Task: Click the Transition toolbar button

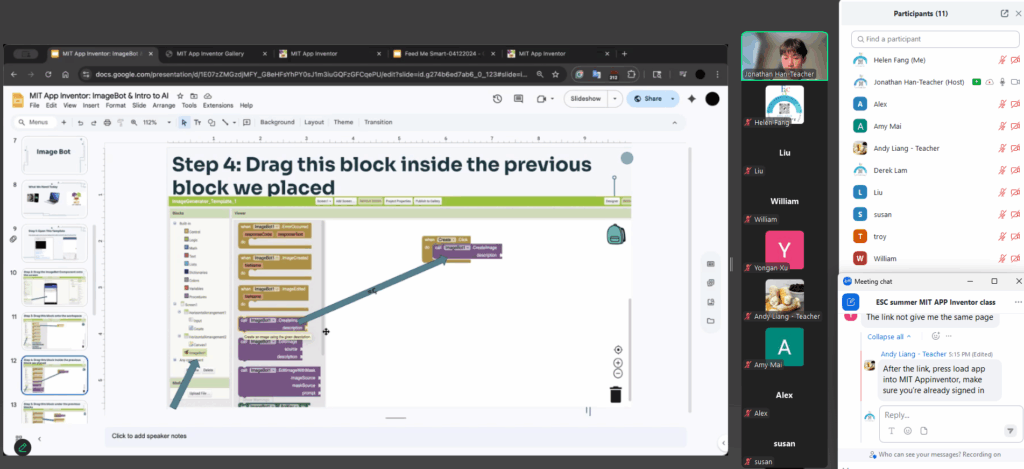Action: tap(378, 122)
